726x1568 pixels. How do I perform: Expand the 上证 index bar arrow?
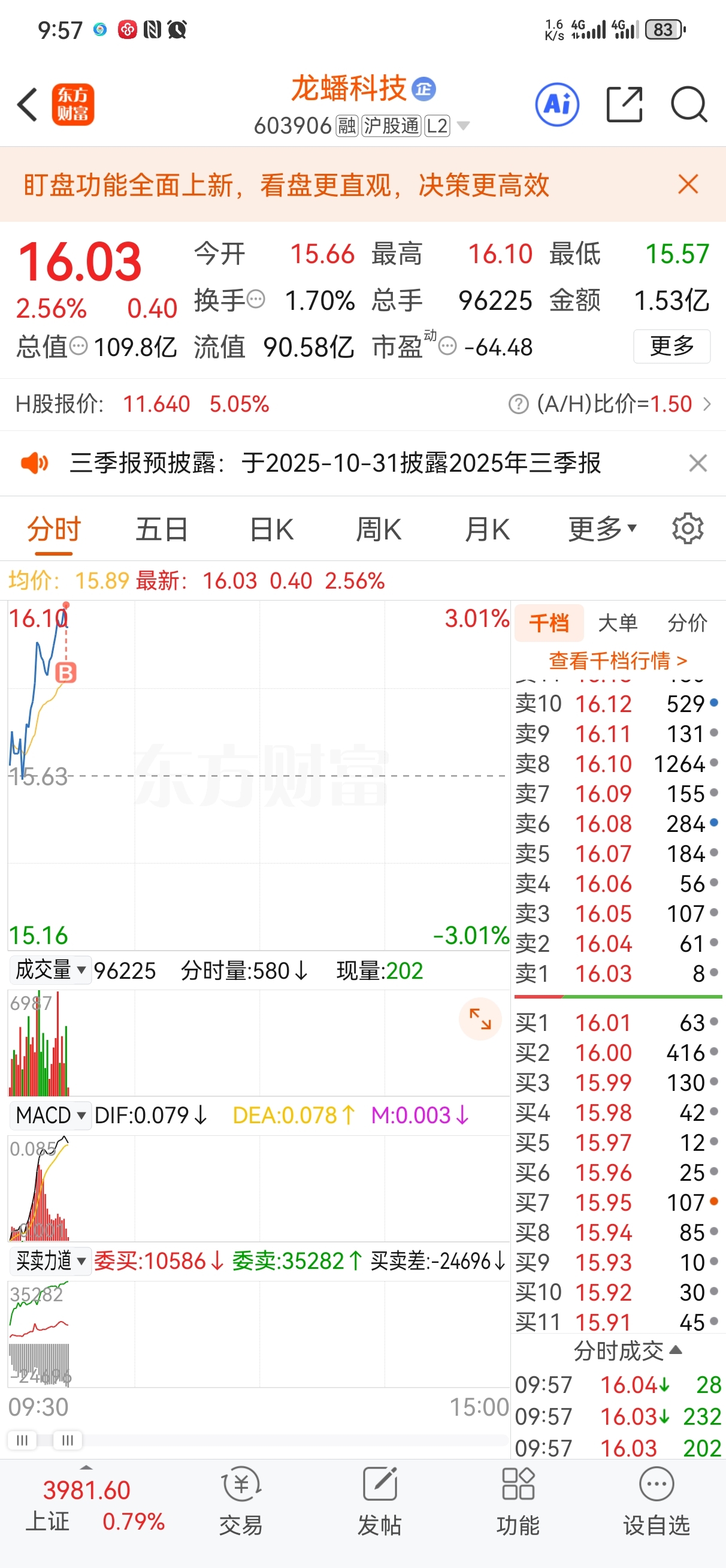point(86,1467)
